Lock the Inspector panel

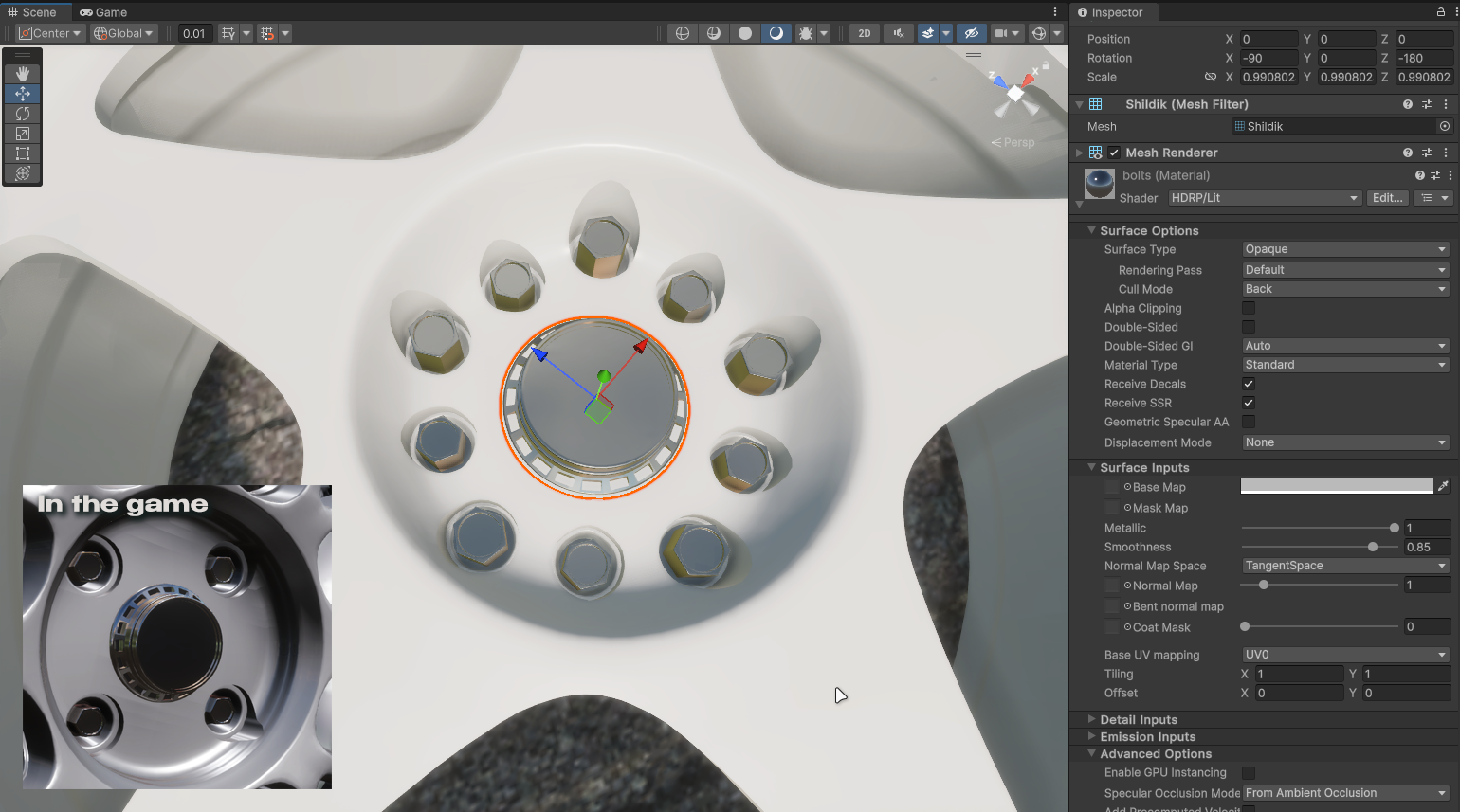pyautogui.click(x=1441, y=12)
